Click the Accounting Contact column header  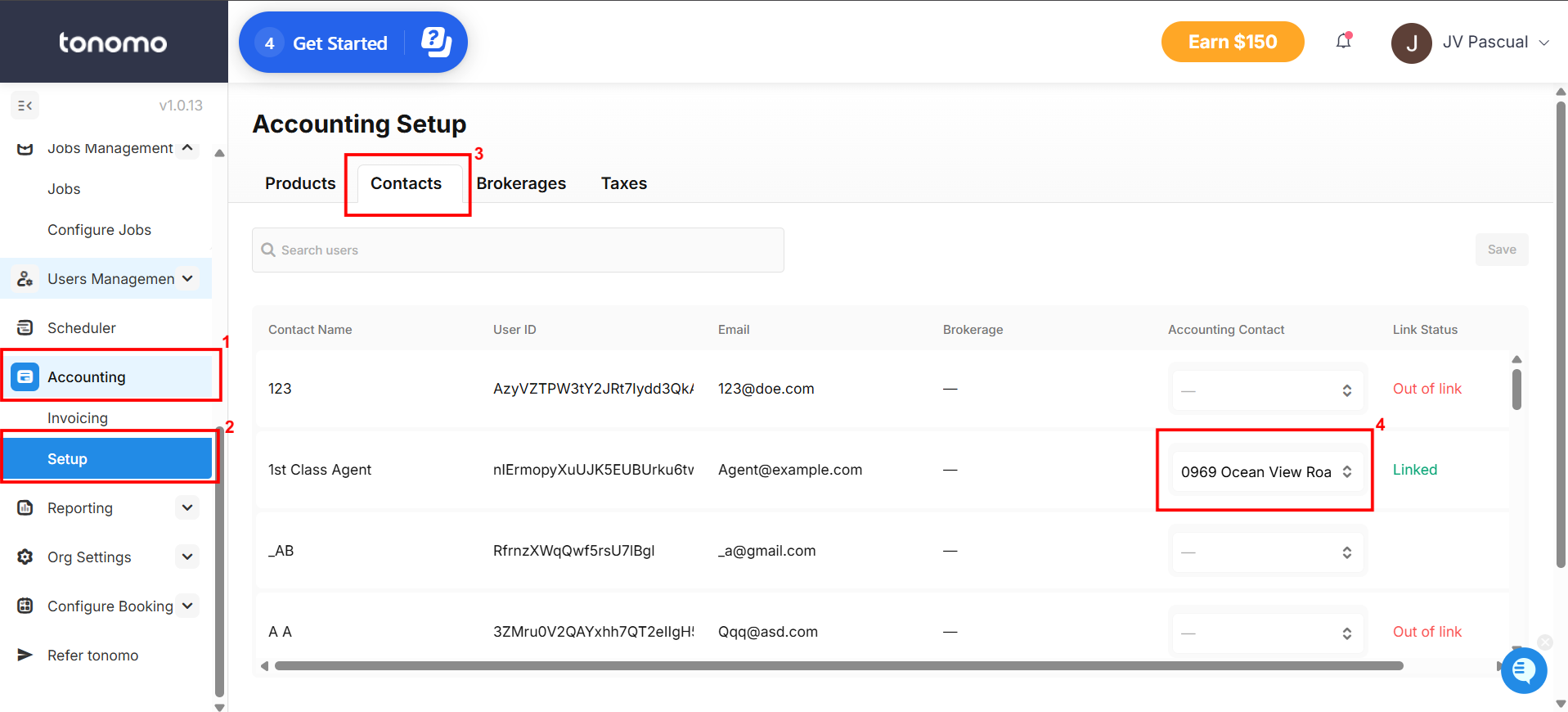click(1226, 330)
